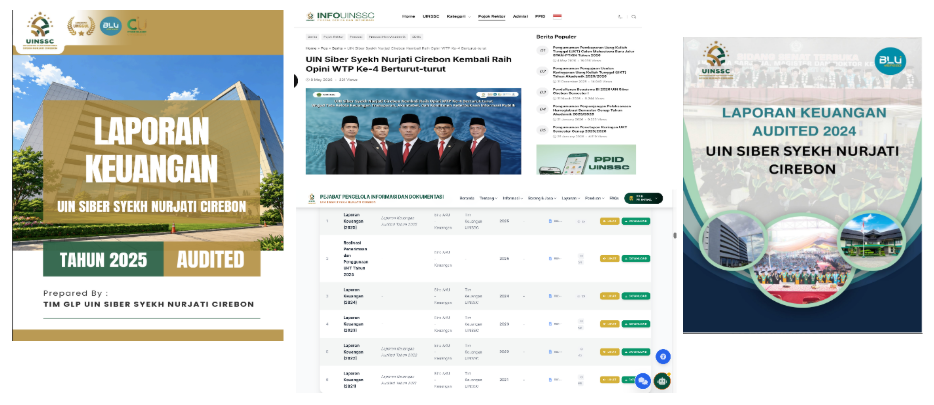Image resolution: width=934 pixels, height=405 pixels.
Task: Download Laporan Keuangan (2022) with green button
Action: (x=636, y=352)
